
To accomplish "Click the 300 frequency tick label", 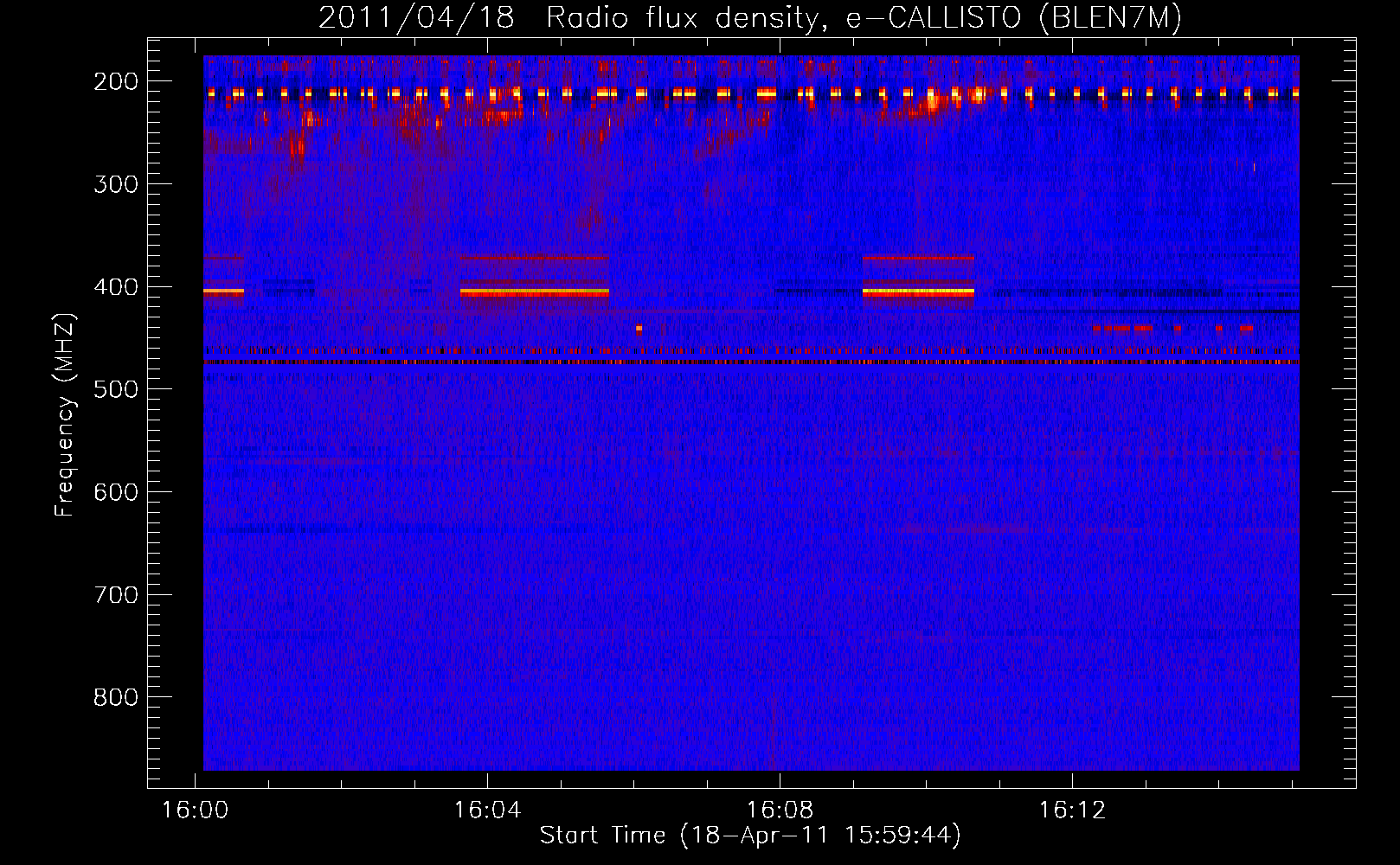I will click(x=116, y=184).
